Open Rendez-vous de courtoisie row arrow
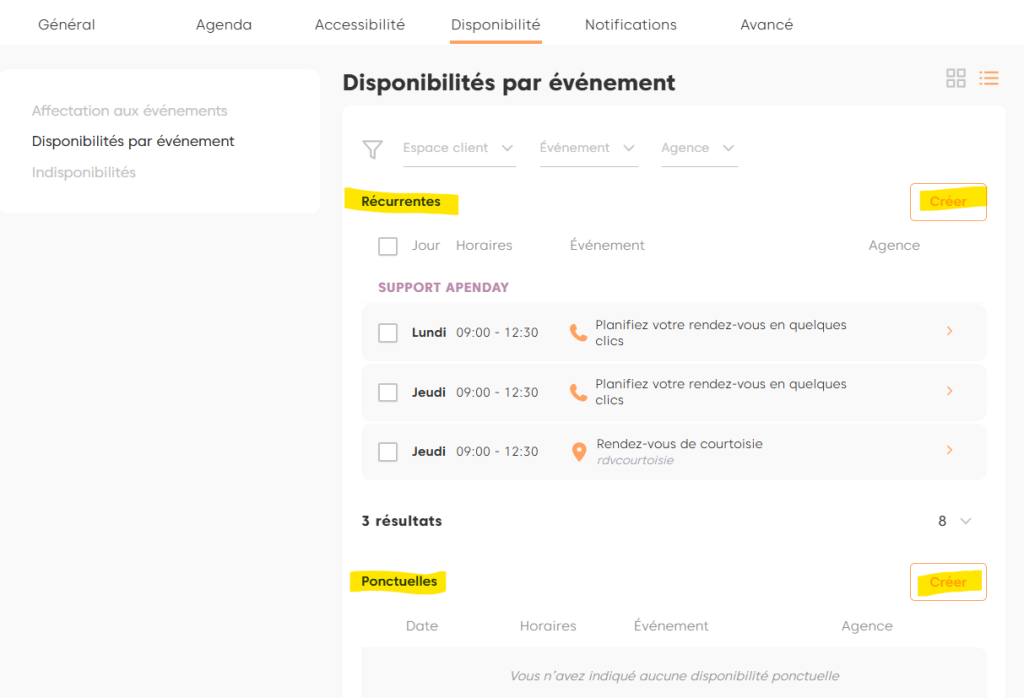This screenshot has height=698, width=1024. click(x=949, y=450)
